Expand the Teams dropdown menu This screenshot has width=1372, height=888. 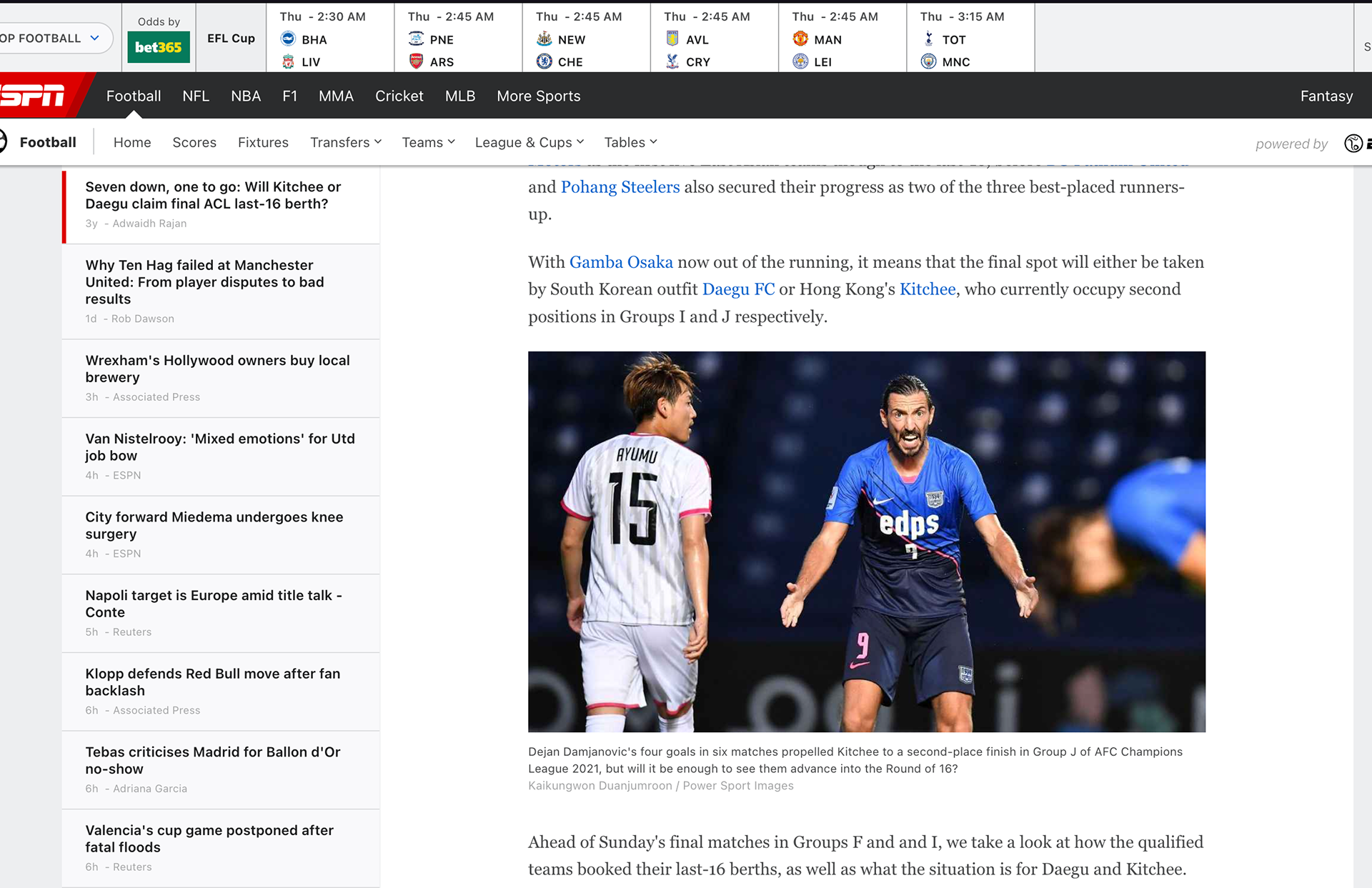(428, 142)
